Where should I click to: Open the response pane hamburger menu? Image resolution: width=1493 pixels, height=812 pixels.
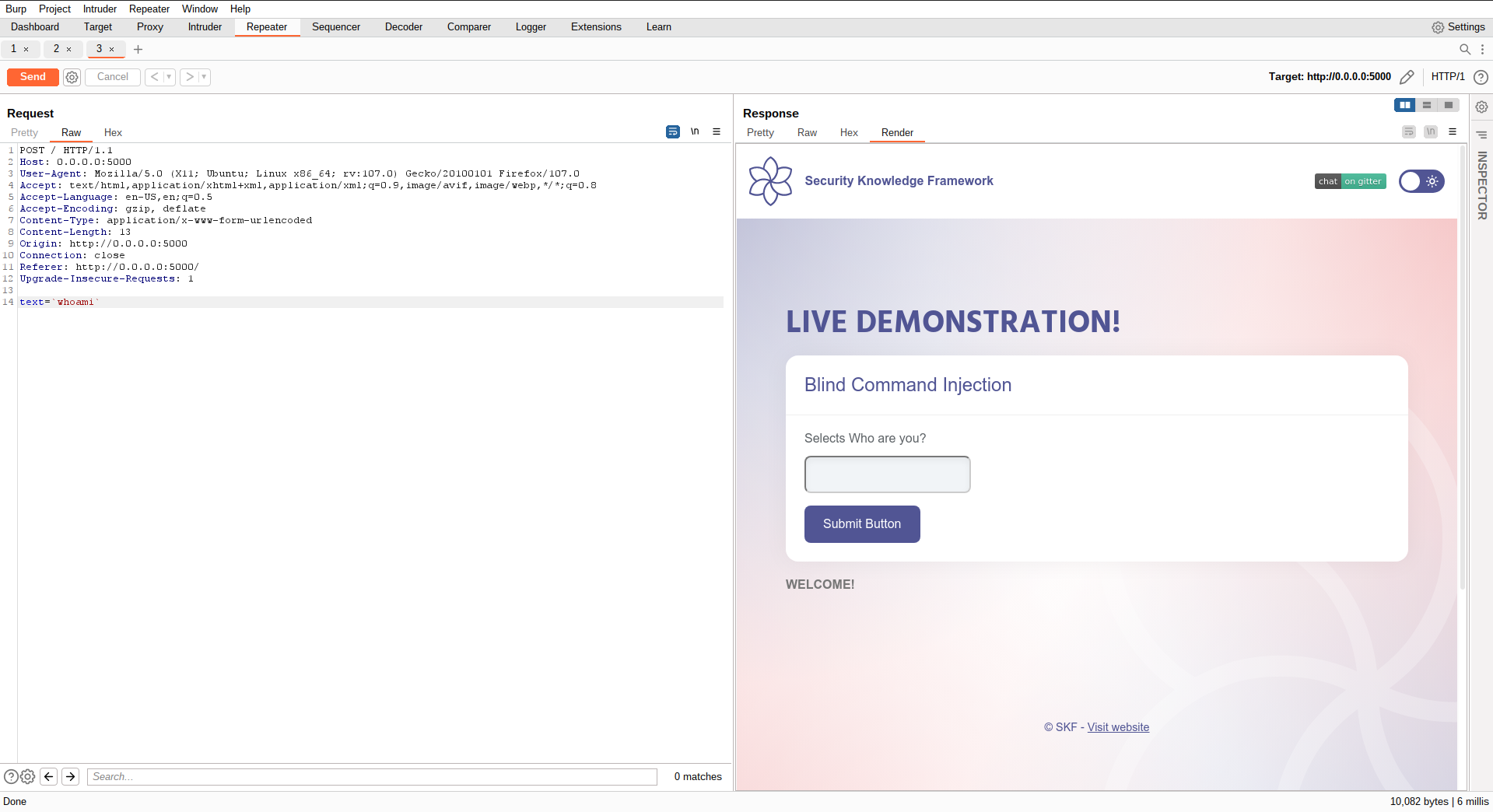click(1453, 132)
